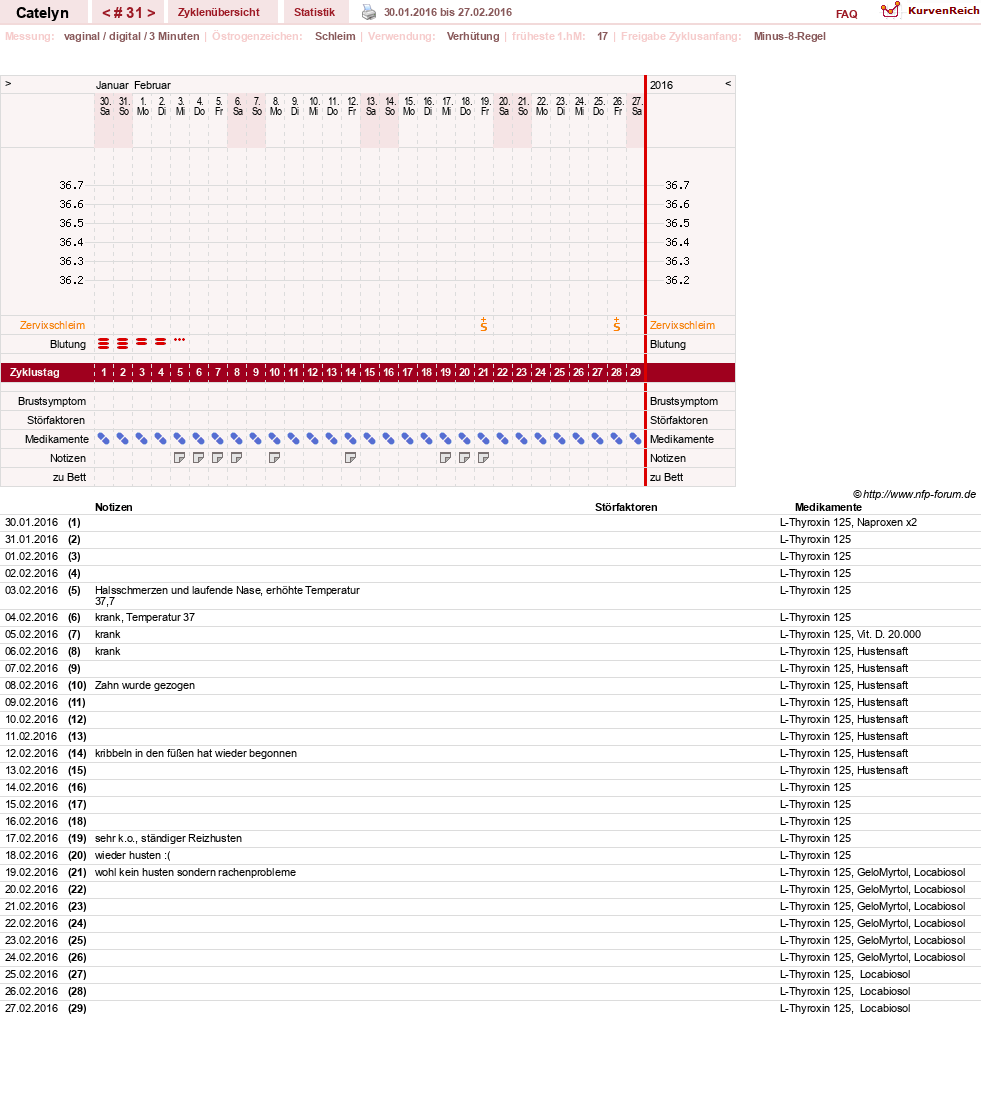Open the note icon on cycle day 7
The image size is (981, 1120).
(x=218, y=458)
